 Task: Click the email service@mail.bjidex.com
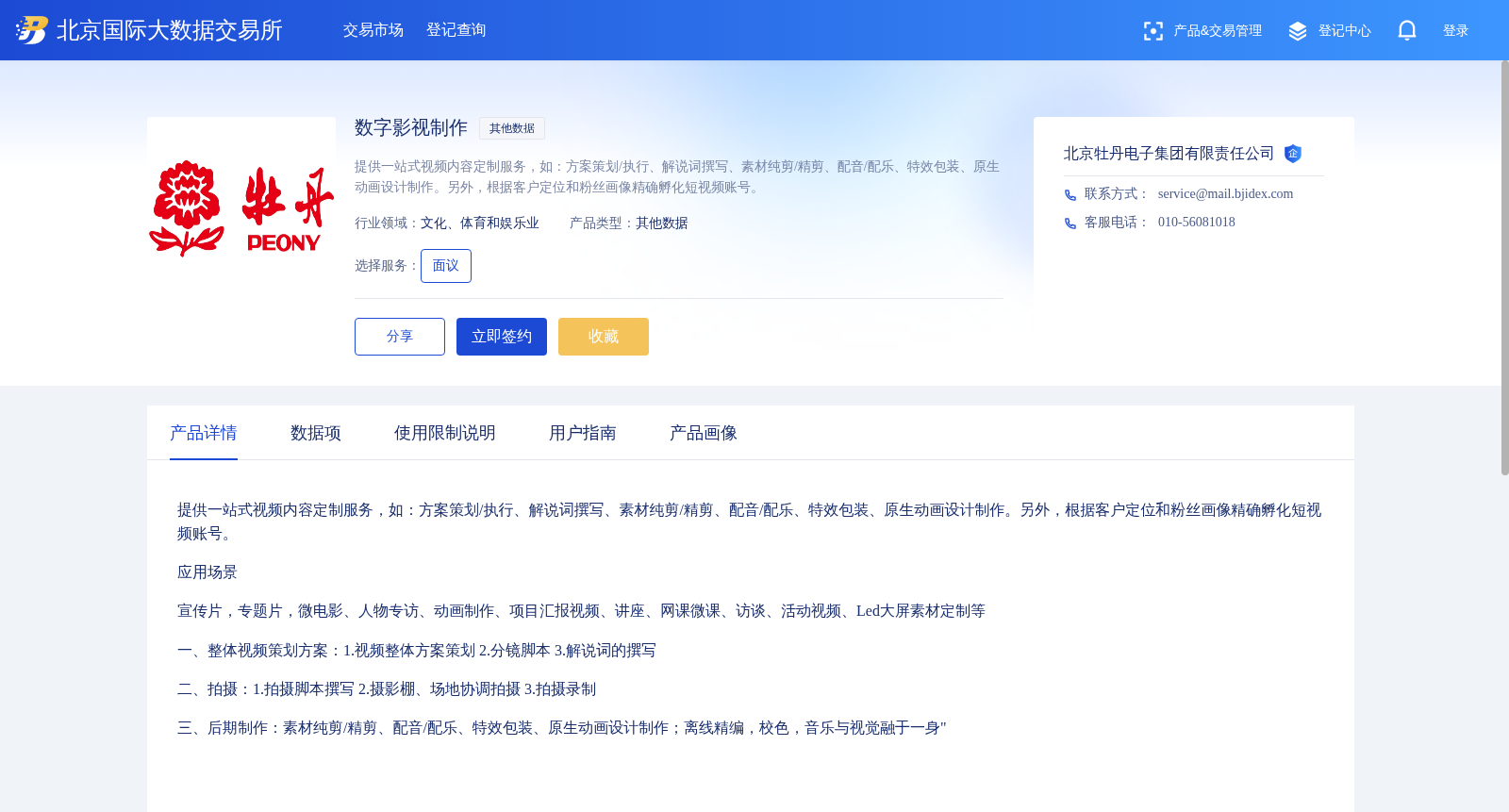(1225, 193)
